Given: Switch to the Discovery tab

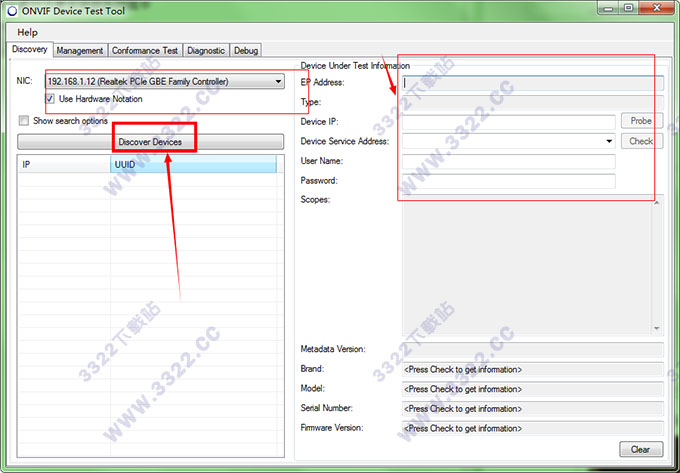Looking at the screenshot, I should click(x=29, y=49).
